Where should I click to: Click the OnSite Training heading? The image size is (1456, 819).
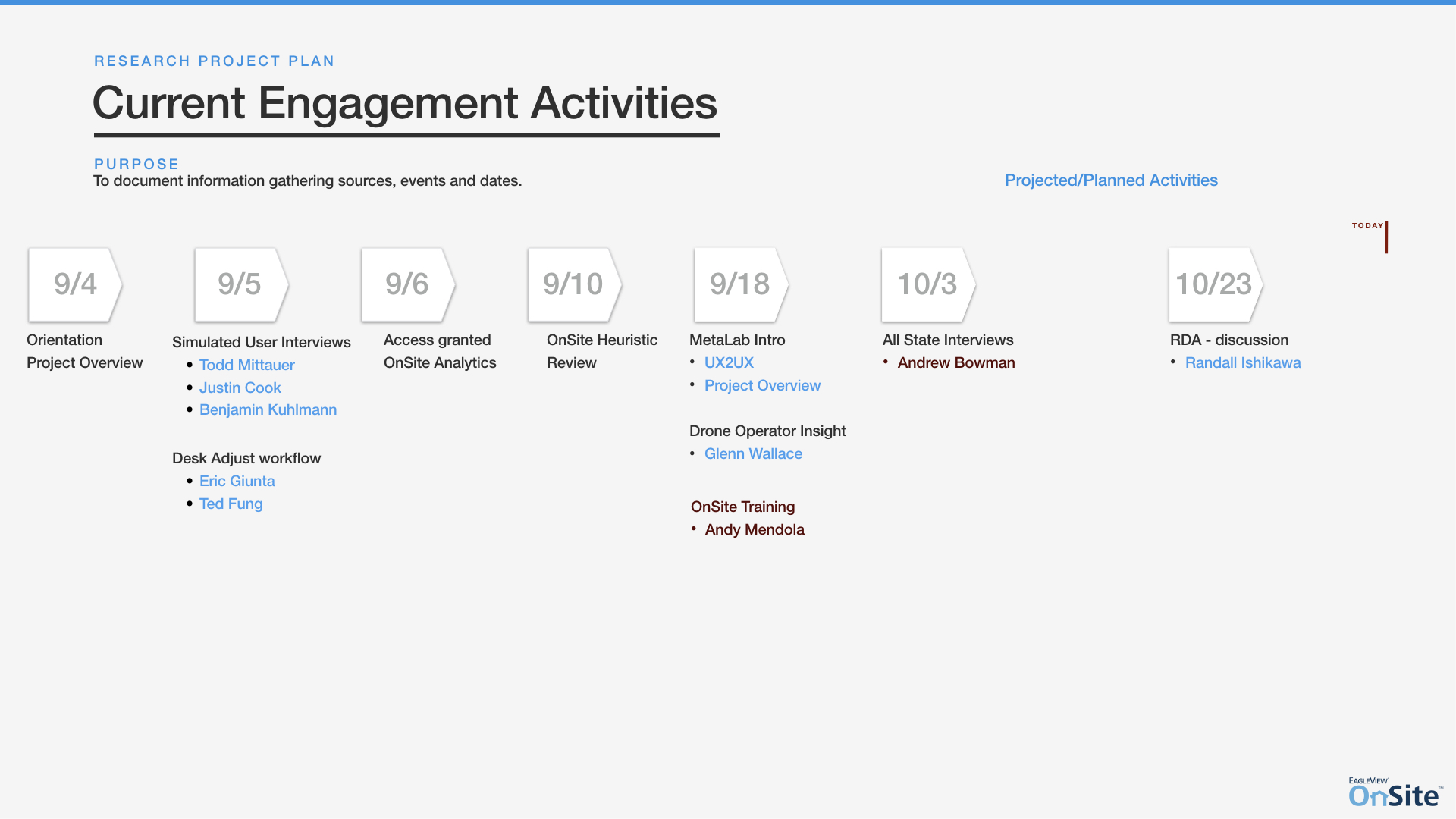(742, 507)
